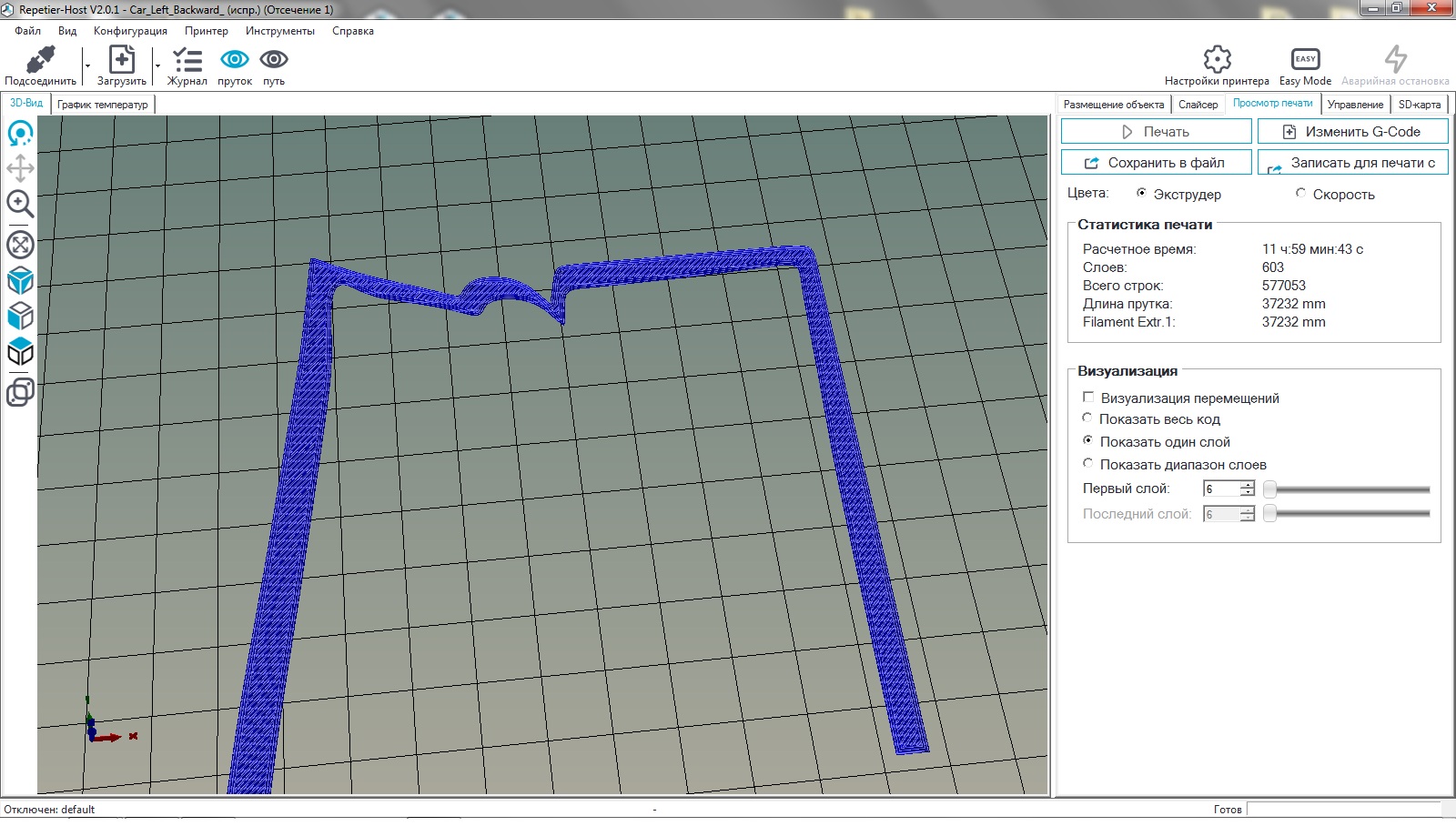Open the Journal log icon

(187, 61)
